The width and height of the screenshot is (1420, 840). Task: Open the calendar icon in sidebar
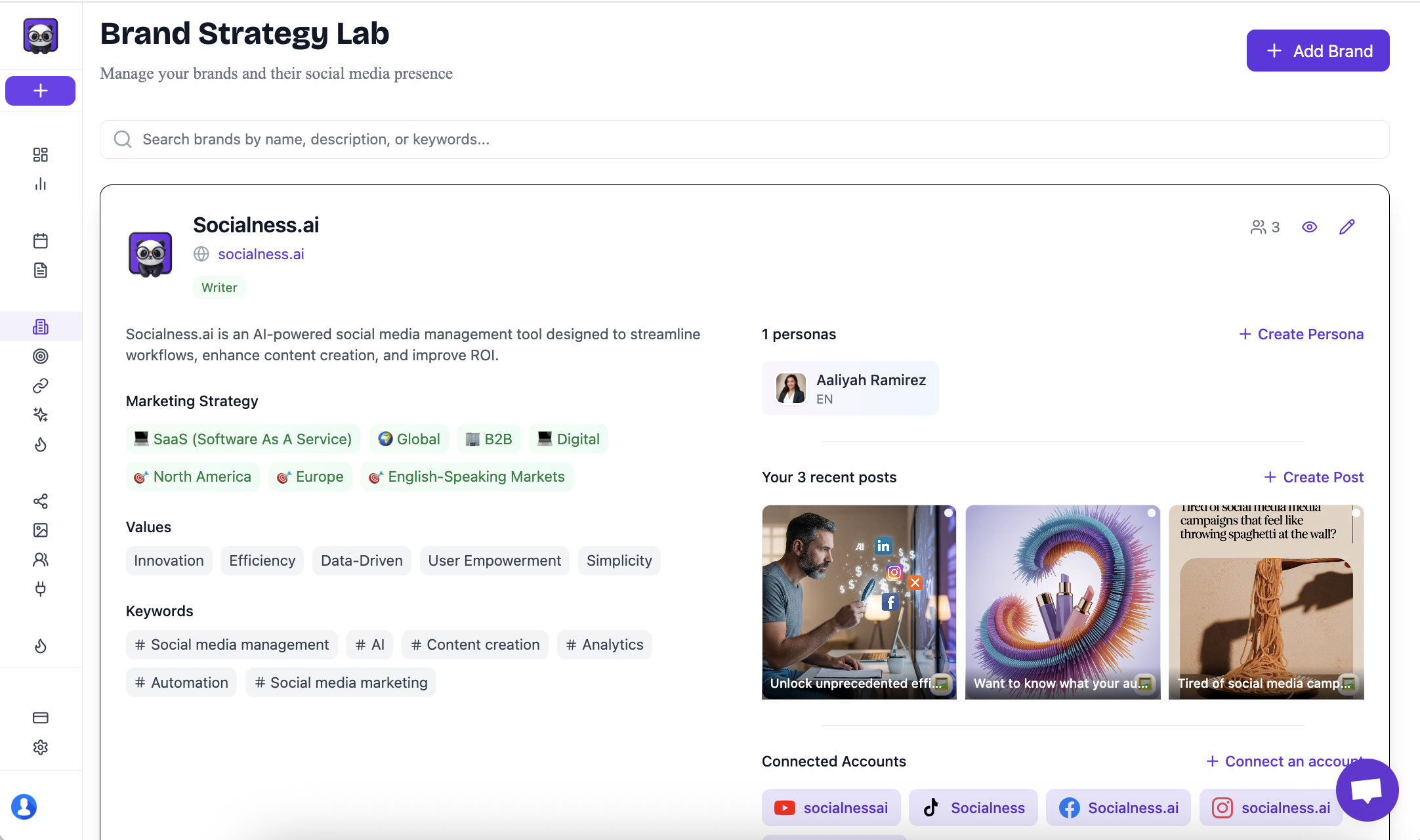coord(40,241)
